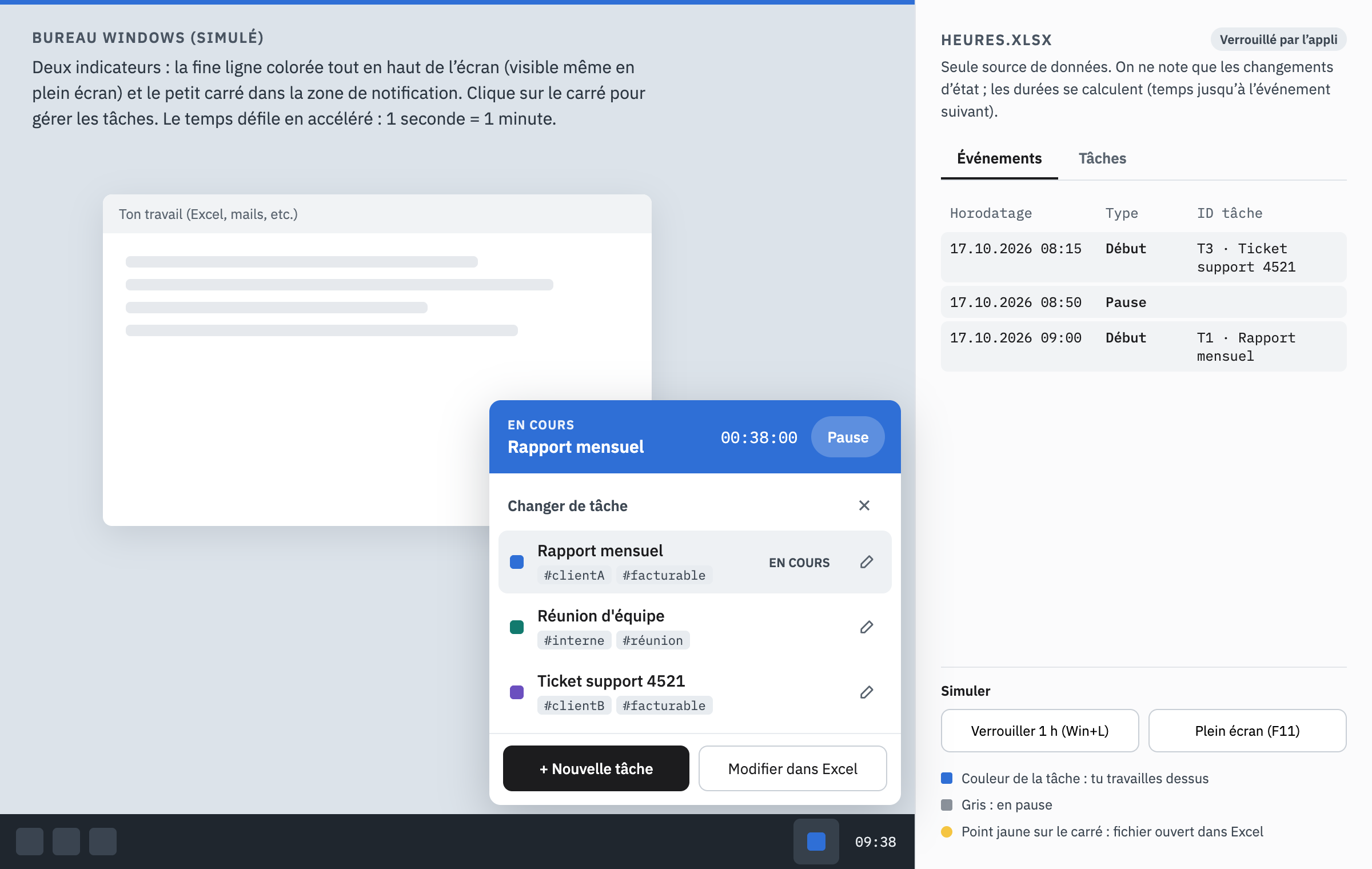Click the #interne tag
Screen dimensions: 1372x869
pos(574,640)
